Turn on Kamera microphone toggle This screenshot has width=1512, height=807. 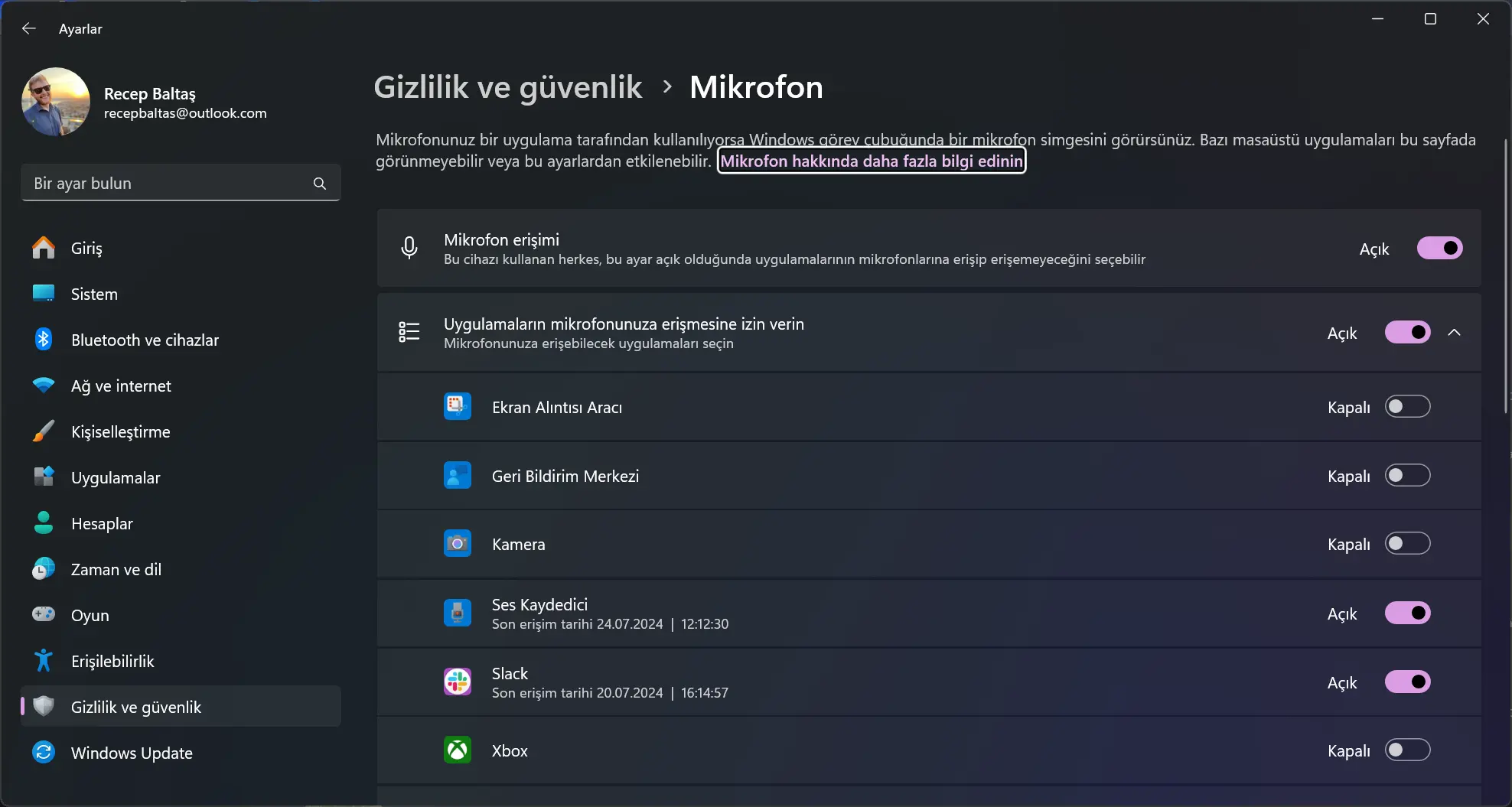click(x=1407, y=544)
